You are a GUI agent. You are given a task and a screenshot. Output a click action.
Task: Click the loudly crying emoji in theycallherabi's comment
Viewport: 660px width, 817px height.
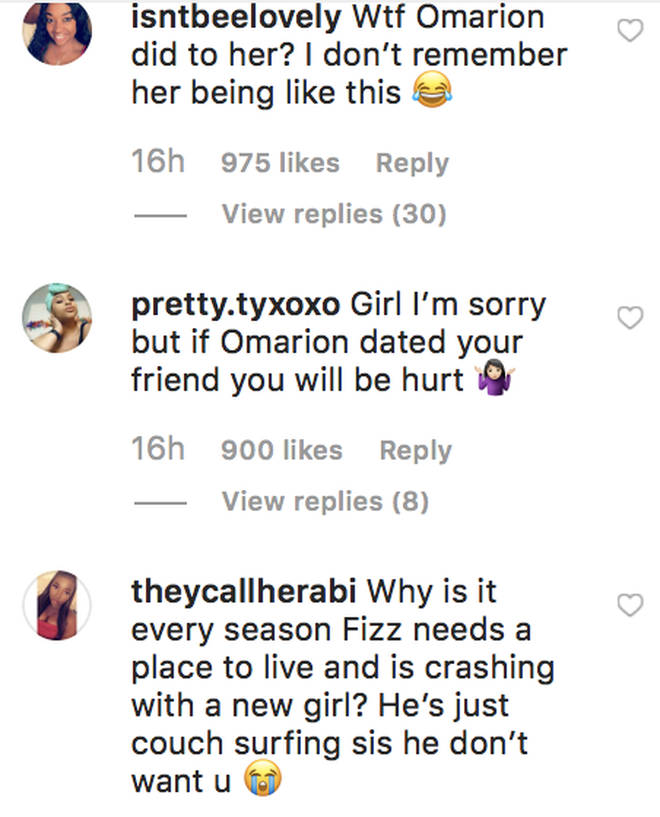pos(258,781)
